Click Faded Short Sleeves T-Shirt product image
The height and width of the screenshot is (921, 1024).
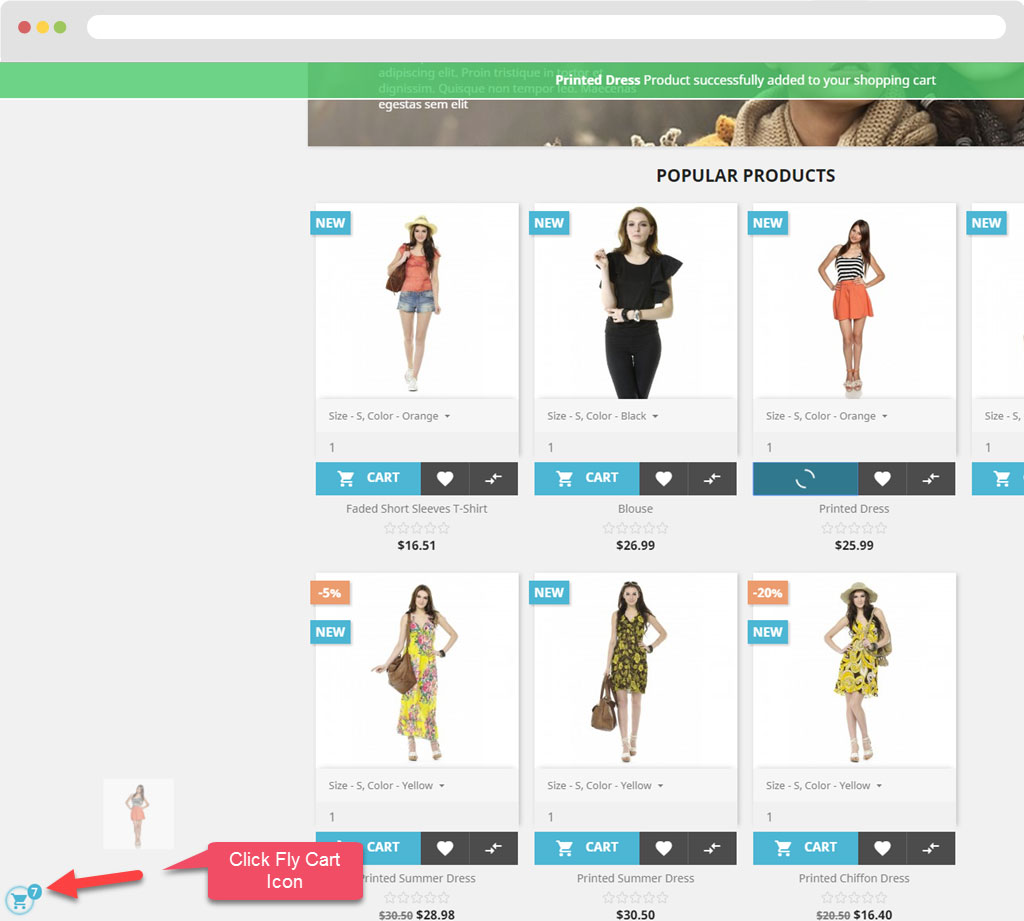tap(417, 301)
